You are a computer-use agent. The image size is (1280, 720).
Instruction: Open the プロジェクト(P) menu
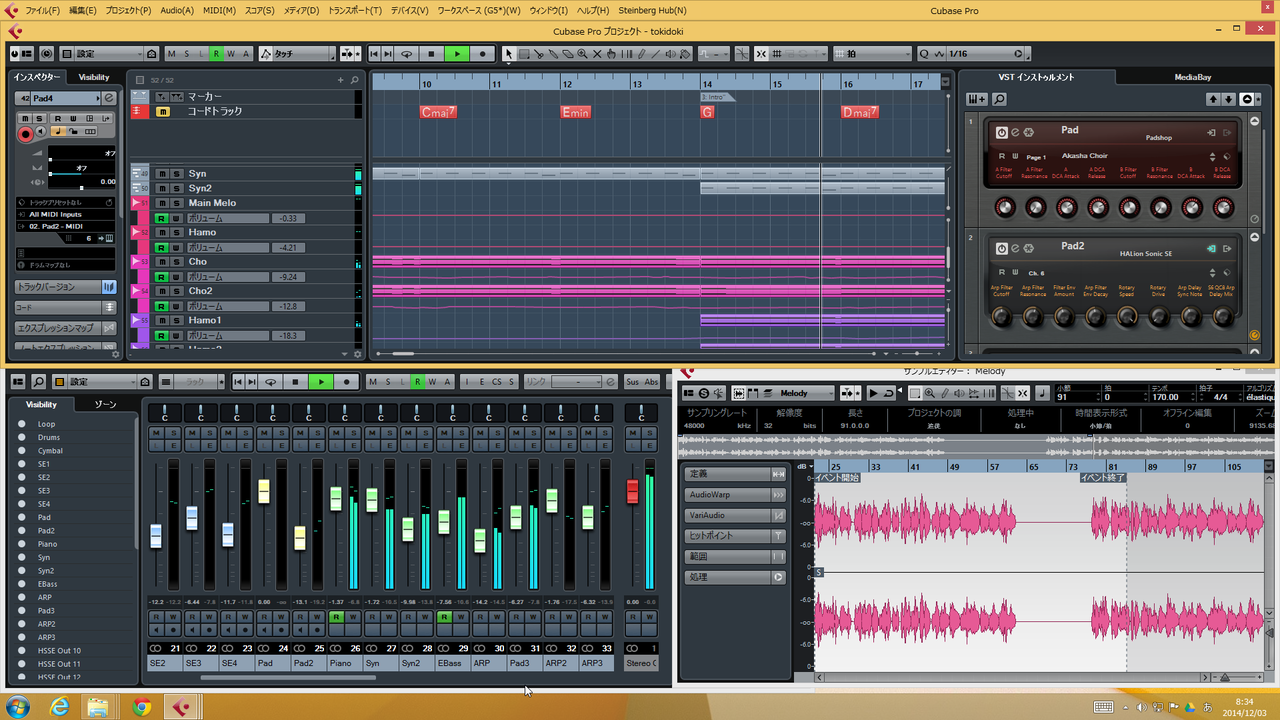[128, 10]
